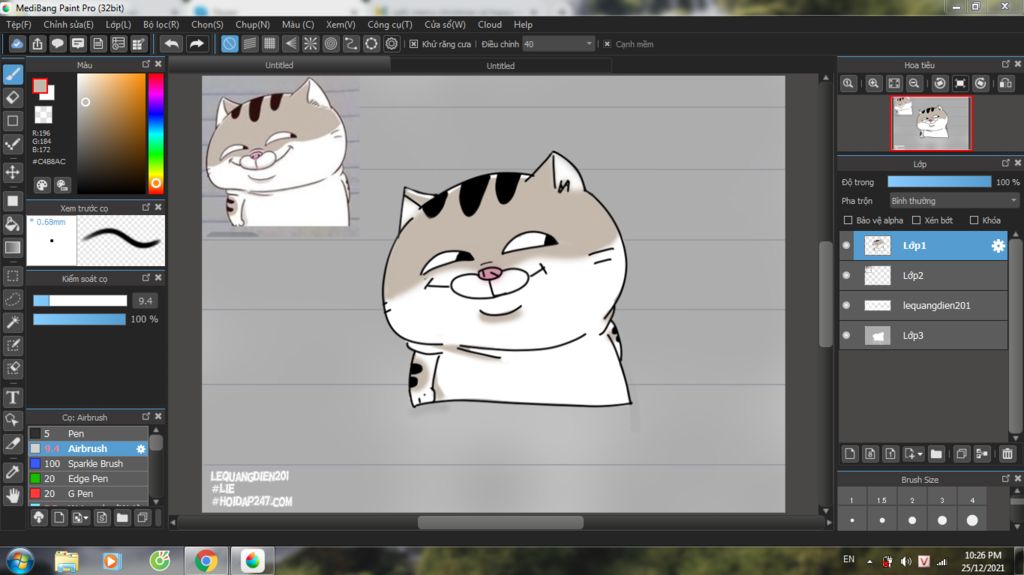1024x575 pixels.
Task: Select the Bucket fill tool
Action: click(x=13, y=224)
